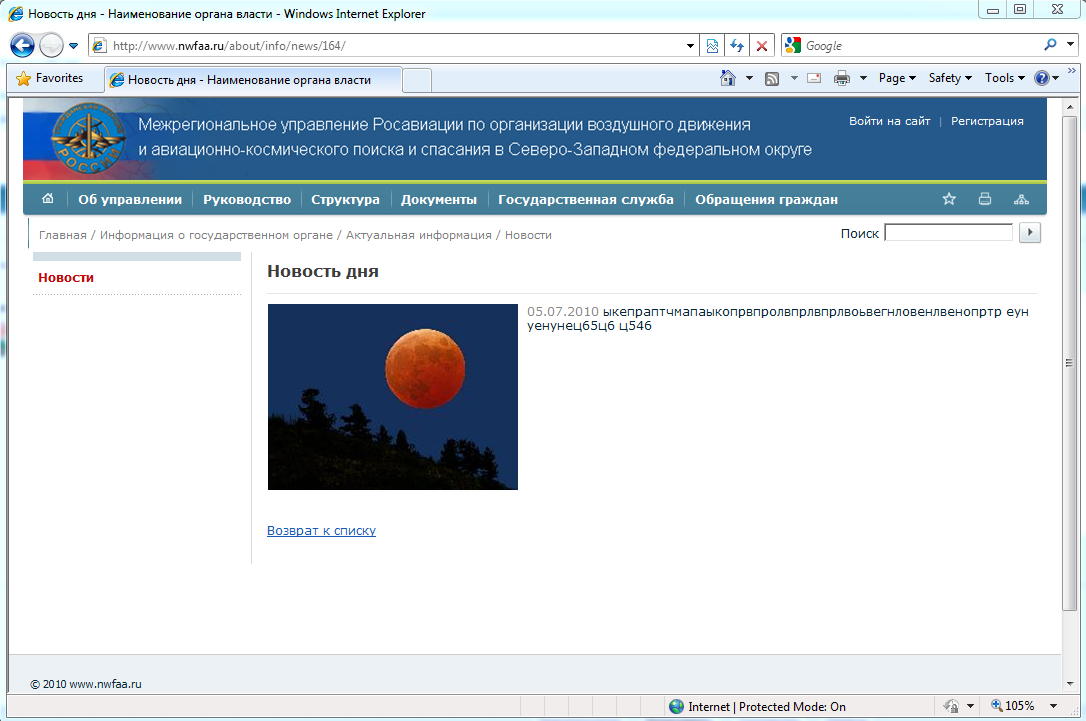This screenshot has width=1086, height=721.
Task: Click the site Поиск search input field
Action: 948,233
